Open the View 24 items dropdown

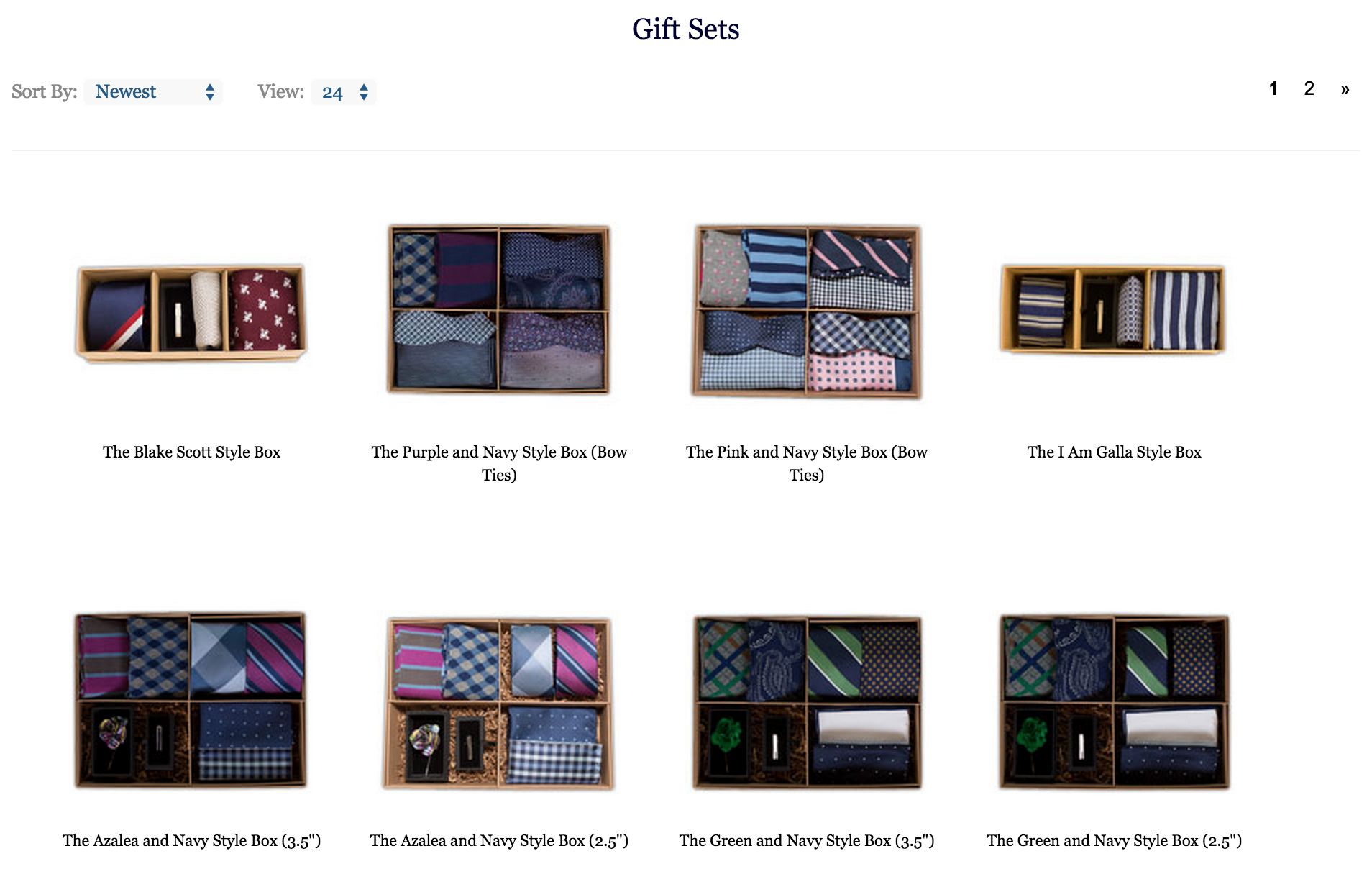(344, 92)
